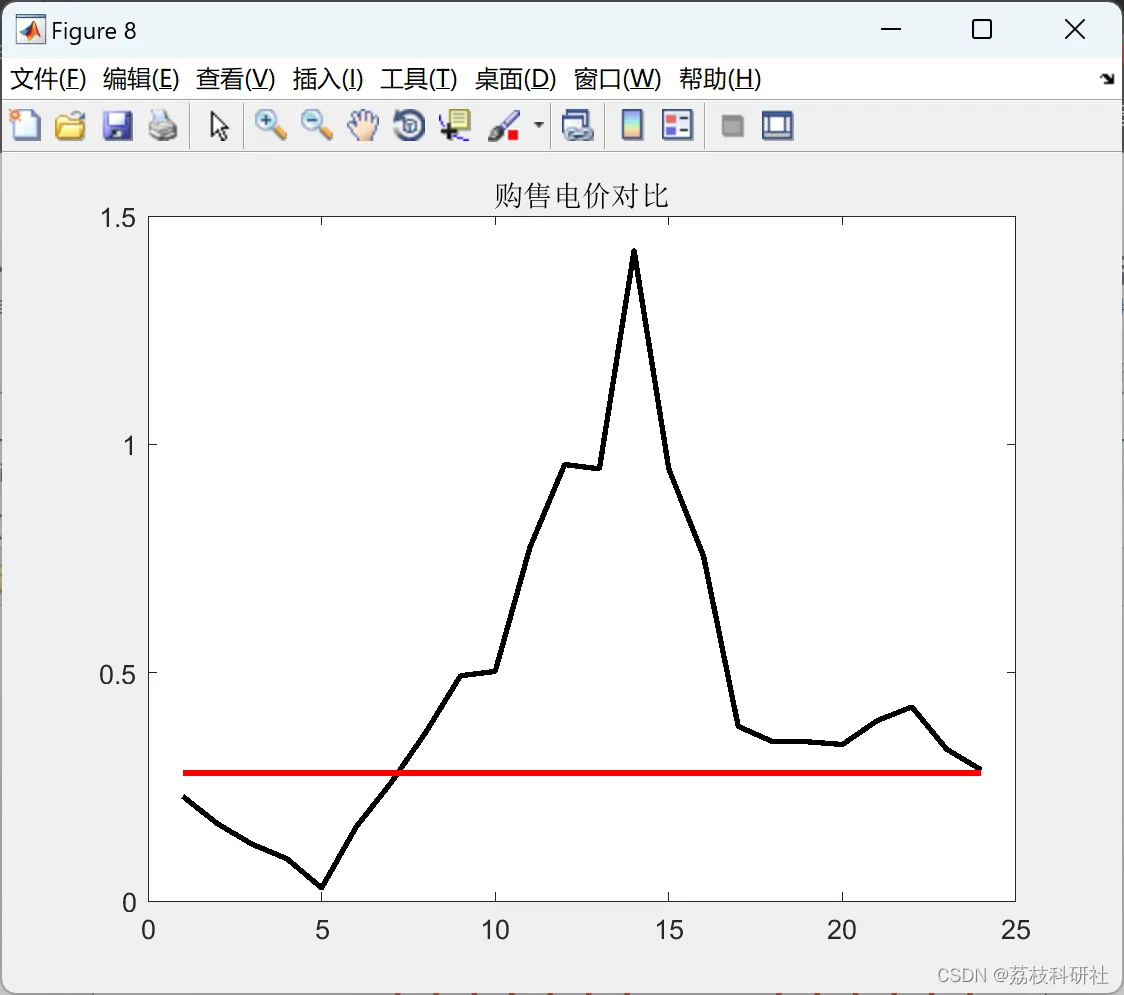1124x995 pixels.
Task: Click the Link Plot icon
Action: pos(578,125)
